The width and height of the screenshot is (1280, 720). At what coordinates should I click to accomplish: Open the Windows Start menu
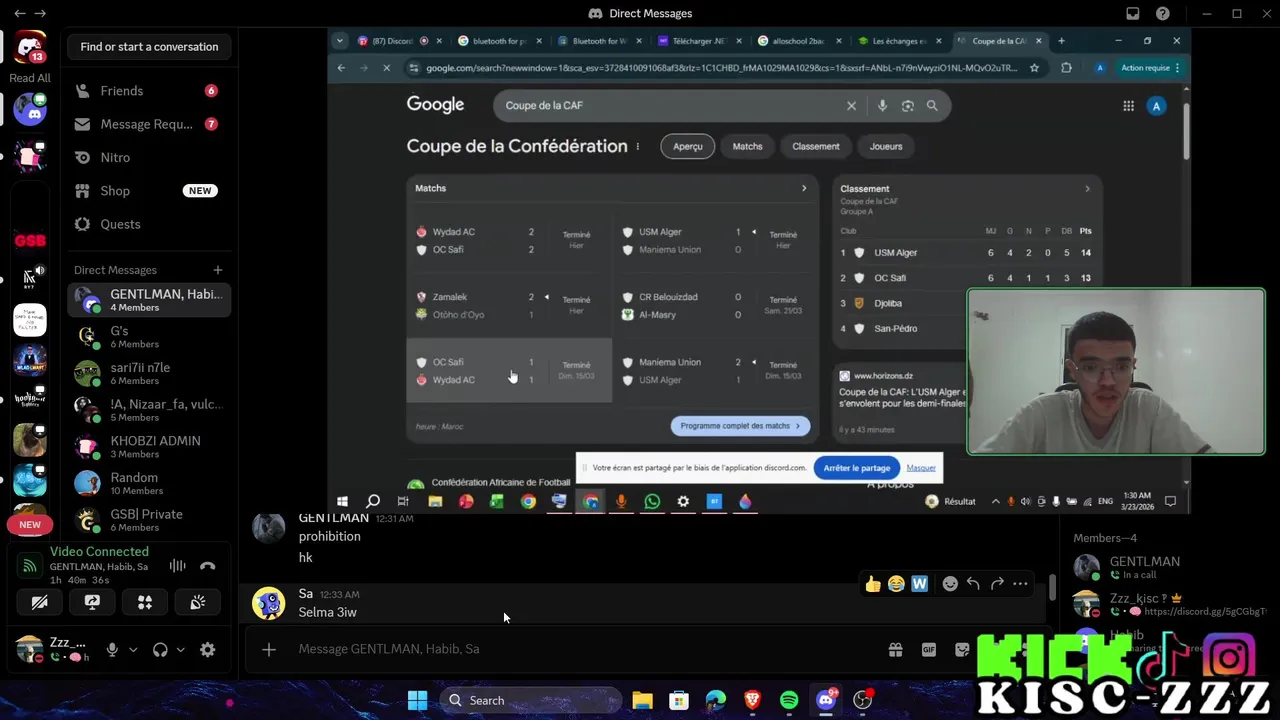coord(418,700)
